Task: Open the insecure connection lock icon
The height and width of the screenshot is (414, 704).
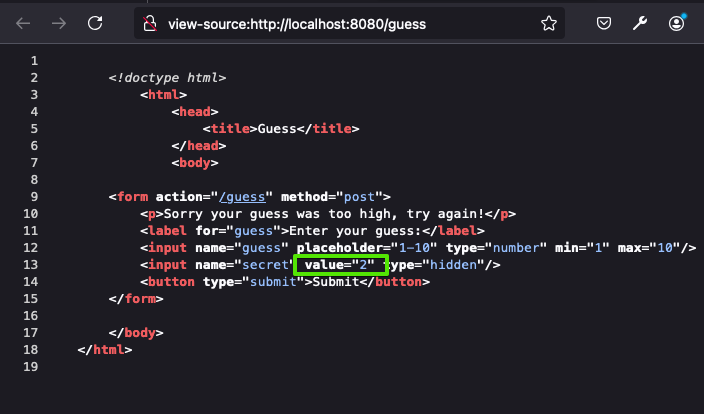Action: click(x=150, y=23)
